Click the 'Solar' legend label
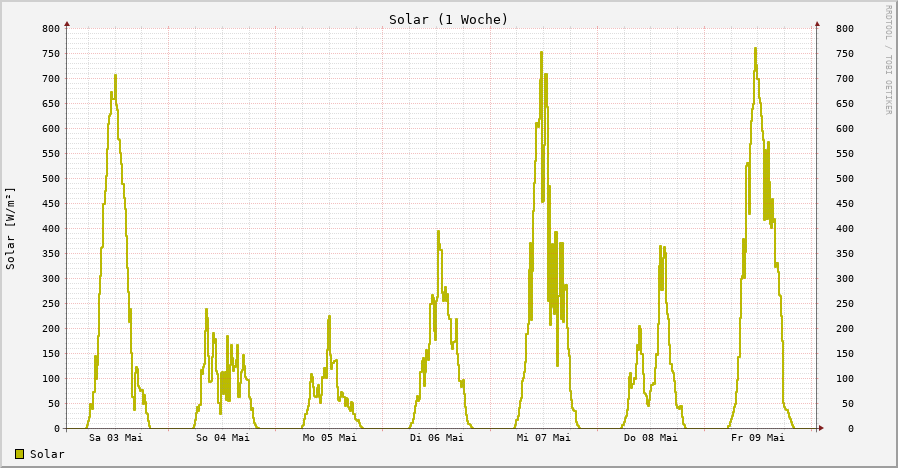 (47, 454)
